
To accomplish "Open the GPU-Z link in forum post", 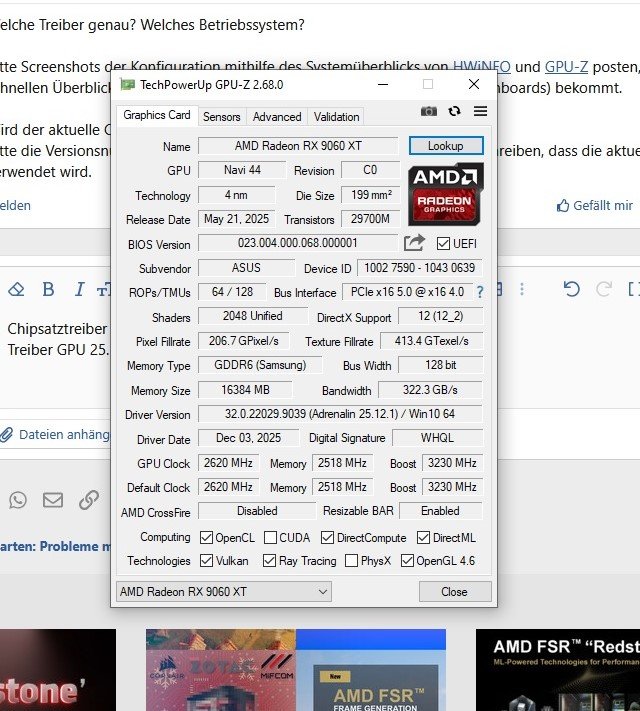I will click(x=567, y=67).
